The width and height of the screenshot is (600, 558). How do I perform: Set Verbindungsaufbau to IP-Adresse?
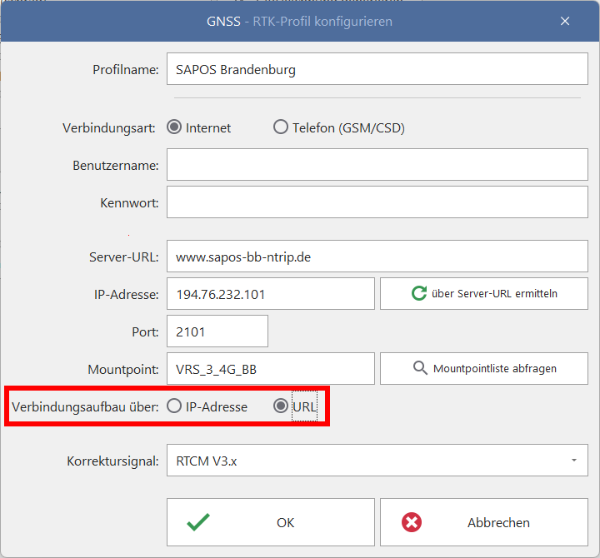[x=174, y=406]
